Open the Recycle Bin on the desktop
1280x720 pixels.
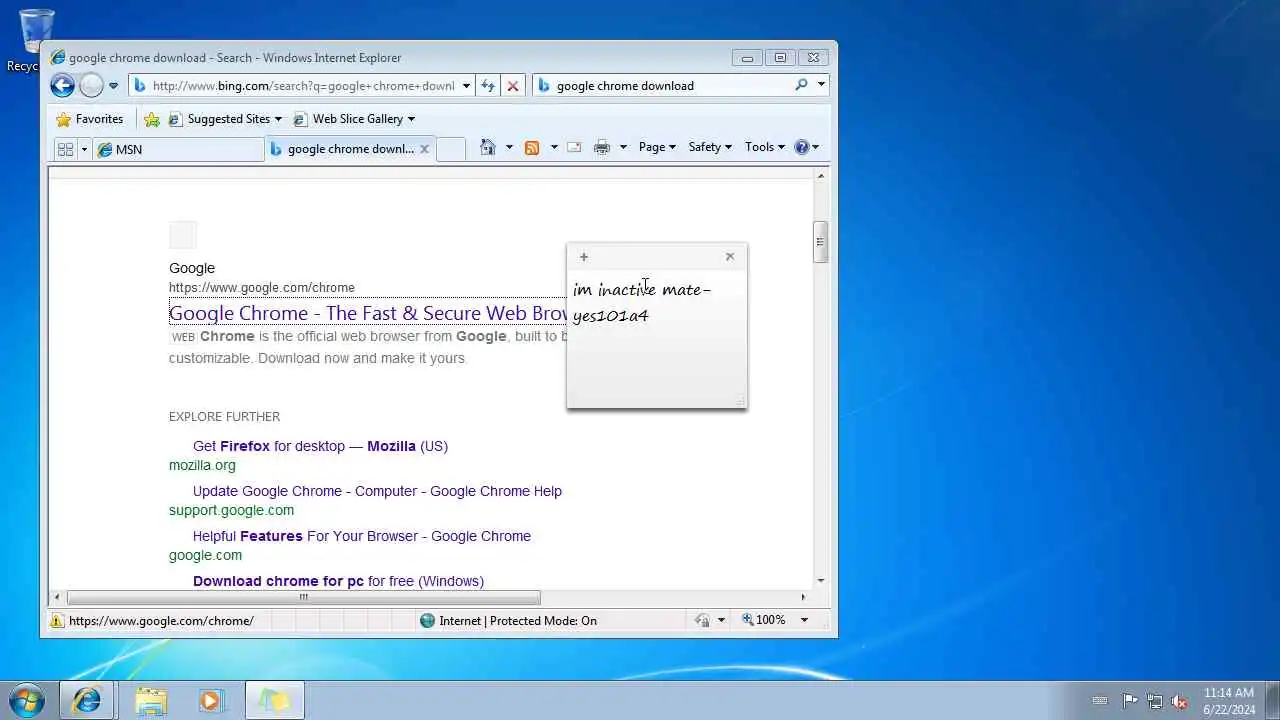[x=35, y=40]
